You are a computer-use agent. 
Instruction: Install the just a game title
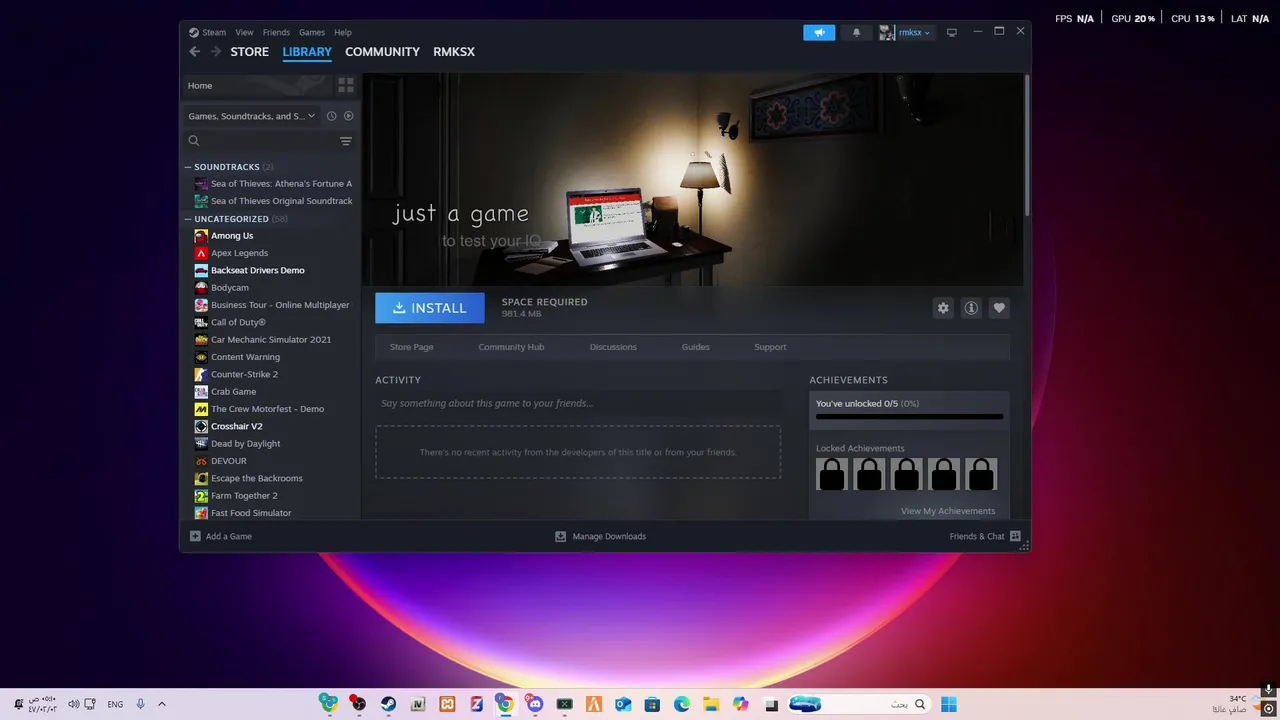coord(430,308)
